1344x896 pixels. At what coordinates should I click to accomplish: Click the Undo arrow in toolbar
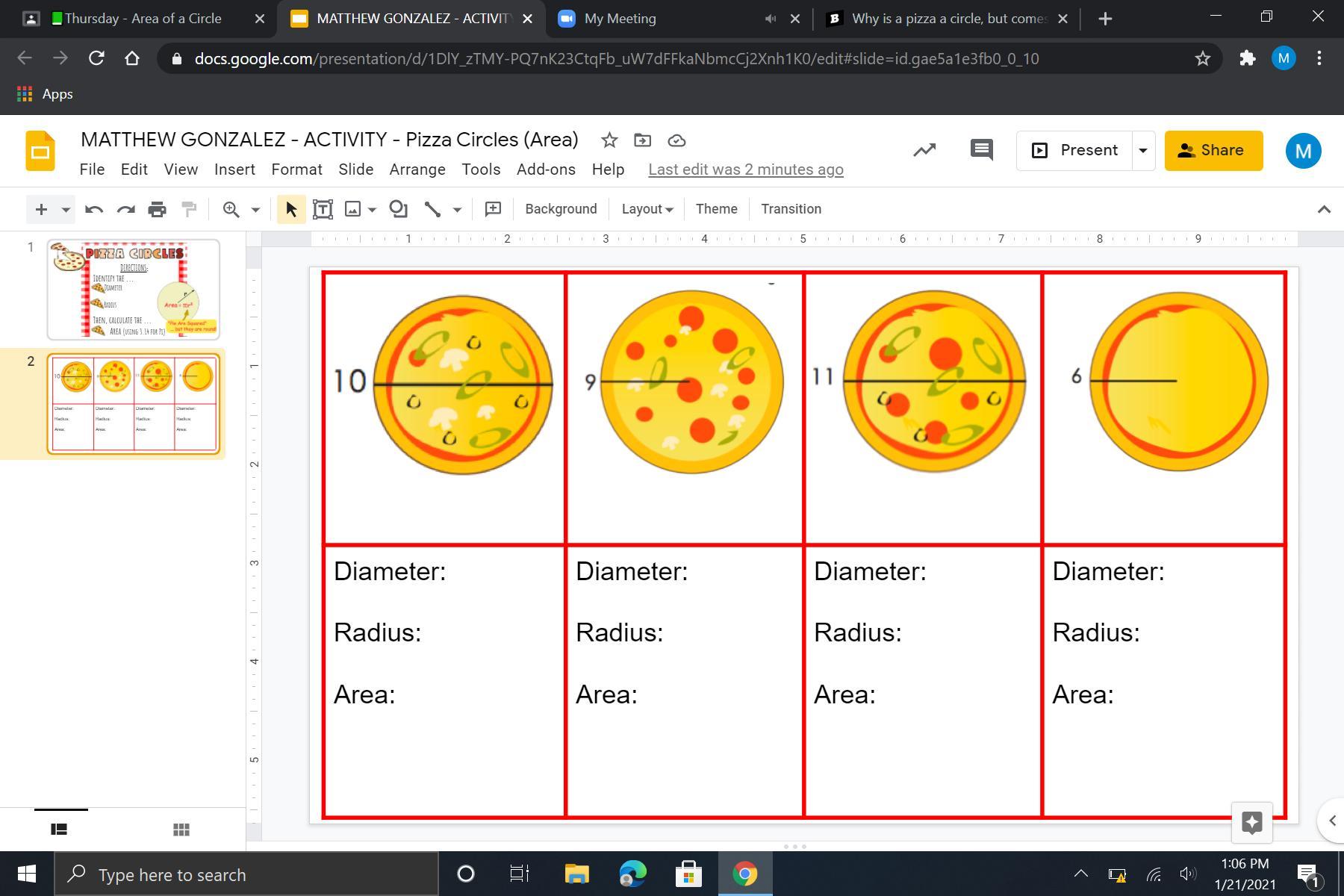pyautogui.click(x=94, y=210)
